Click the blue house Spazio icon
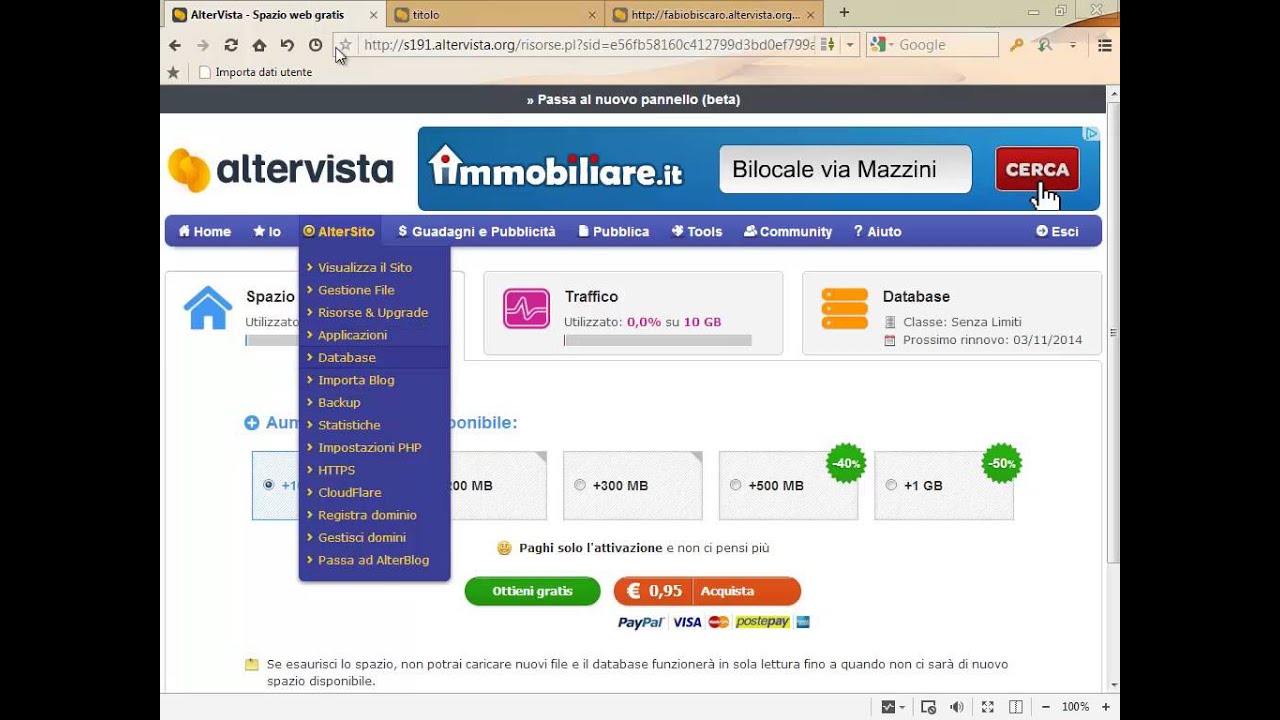The width and height of the screenshot is (1280, 720). tap(208, 308)
